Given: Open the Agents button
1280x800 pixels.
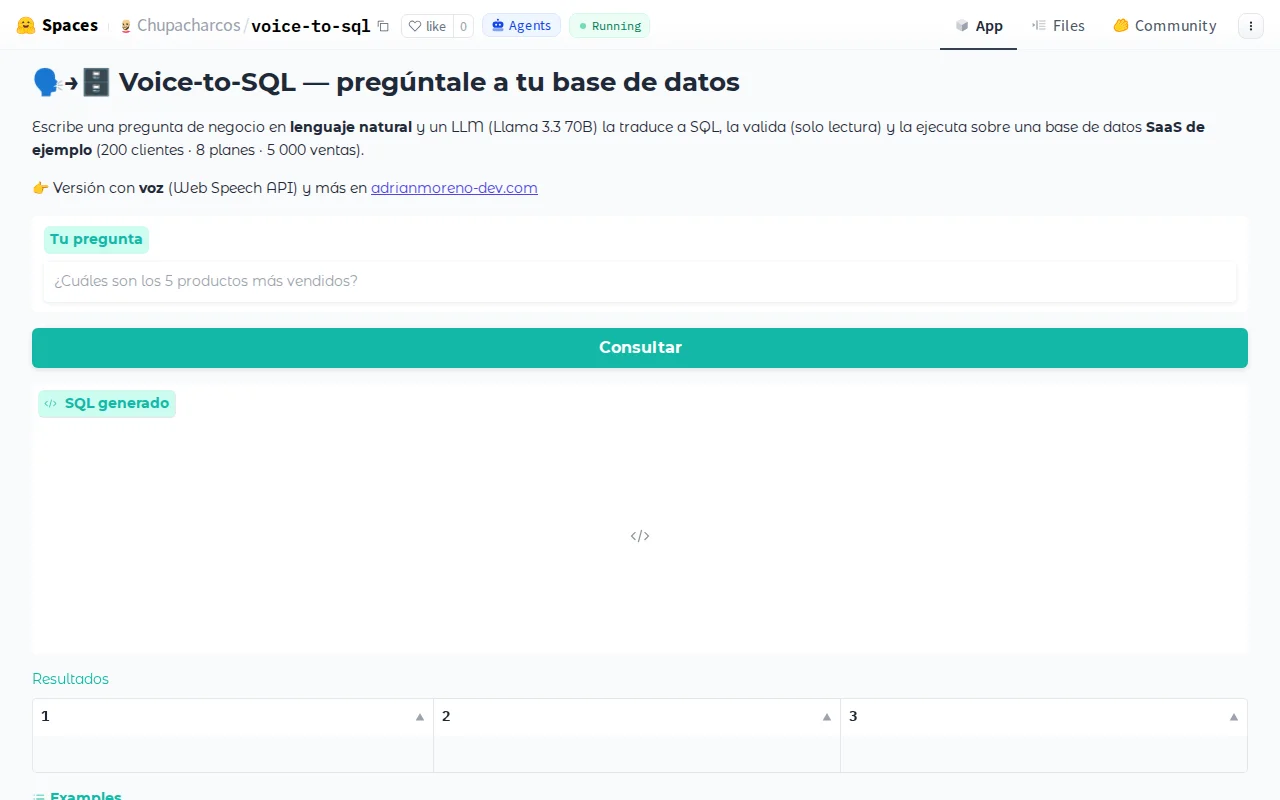Looking at the screenshot, I should 521,26.
